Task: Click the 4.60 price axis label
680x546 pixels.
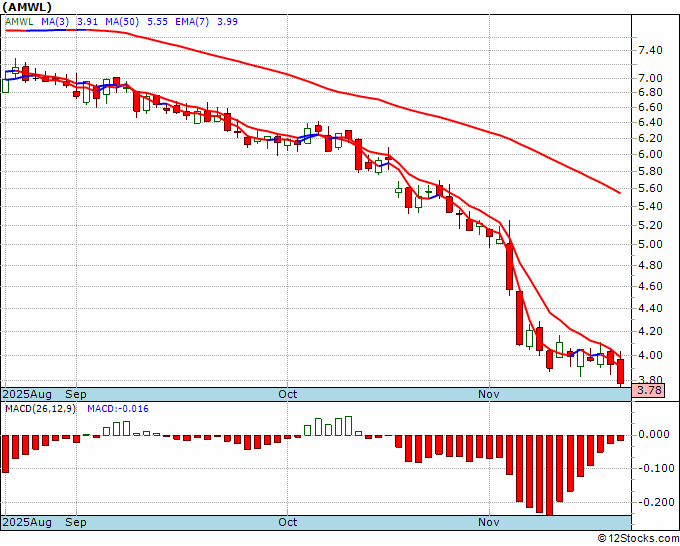Action: coord(651,286)
